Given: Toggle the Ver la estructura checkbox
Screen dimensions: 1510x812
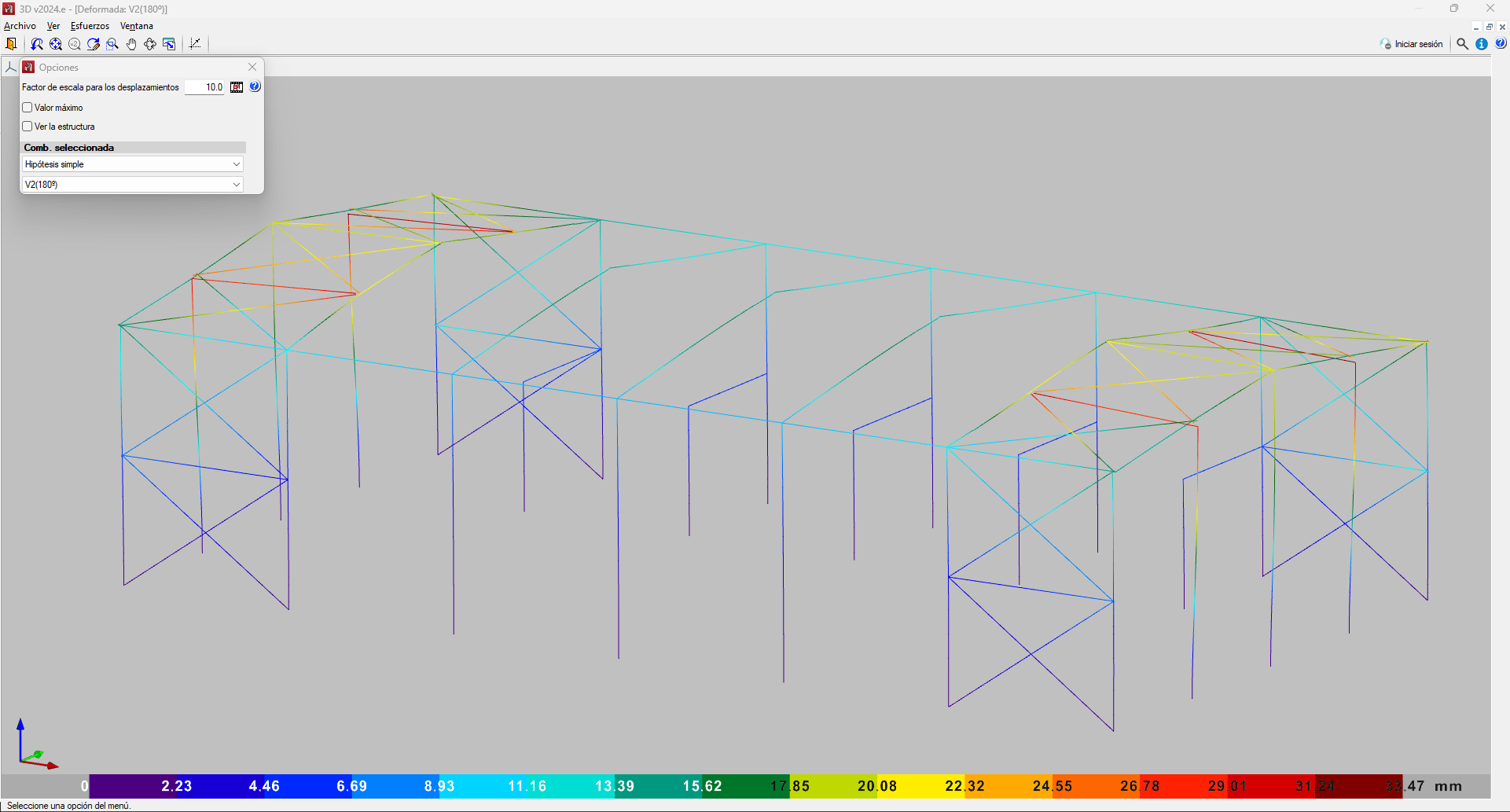Looking at the screenshot, I should [28, 127].
